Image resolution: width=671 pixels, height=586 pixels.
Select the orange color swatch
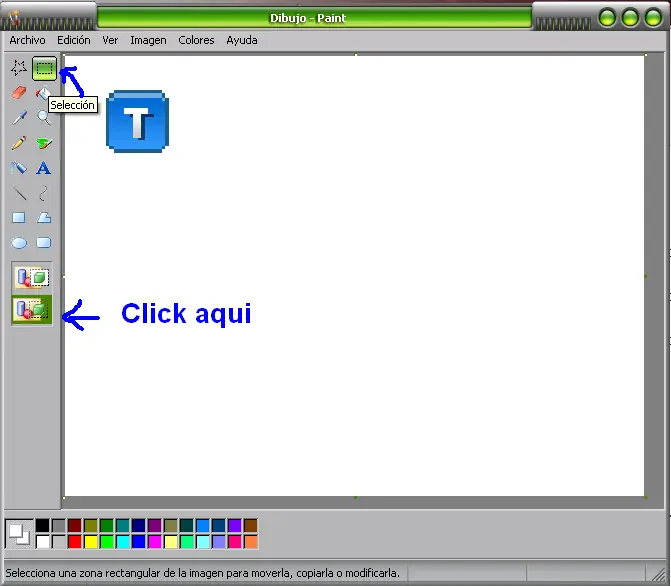[251, 542]
